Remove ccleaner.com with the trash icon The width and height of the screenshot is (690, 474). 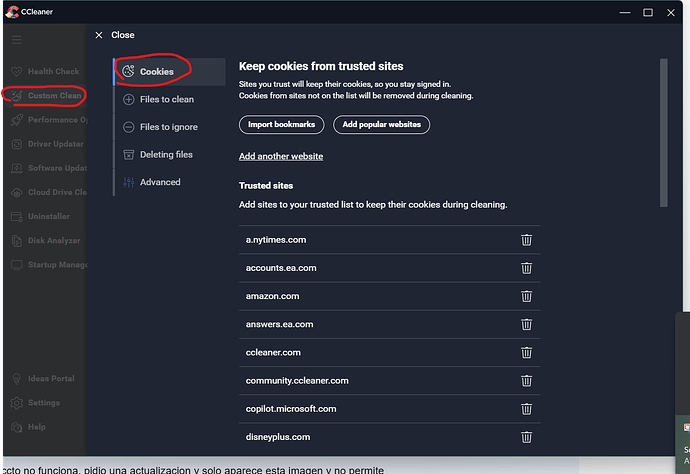pos(527,353)
